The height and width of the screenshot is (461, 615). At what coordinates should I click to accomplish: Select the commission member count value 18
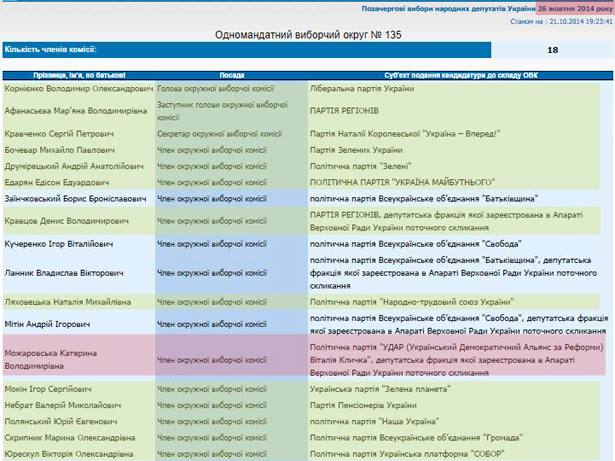(x=552, y=49)
